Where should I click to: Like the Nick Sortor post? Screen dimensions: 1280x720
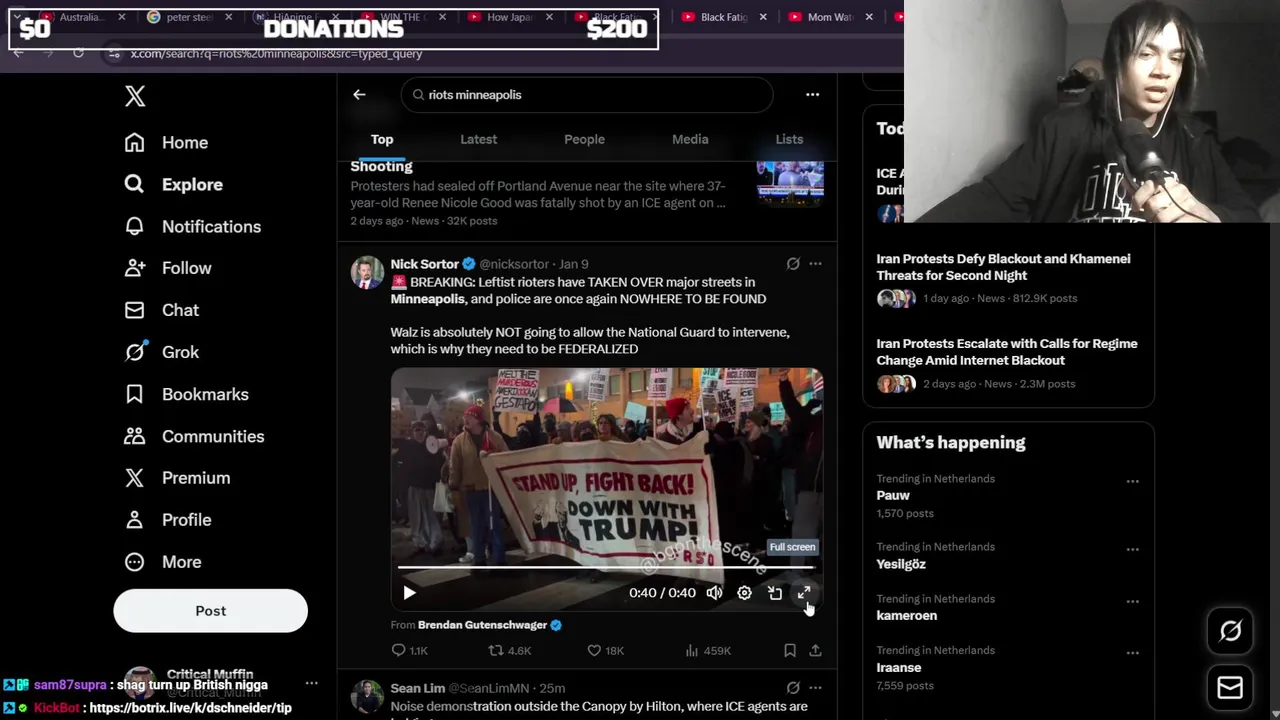coord(605,650)
